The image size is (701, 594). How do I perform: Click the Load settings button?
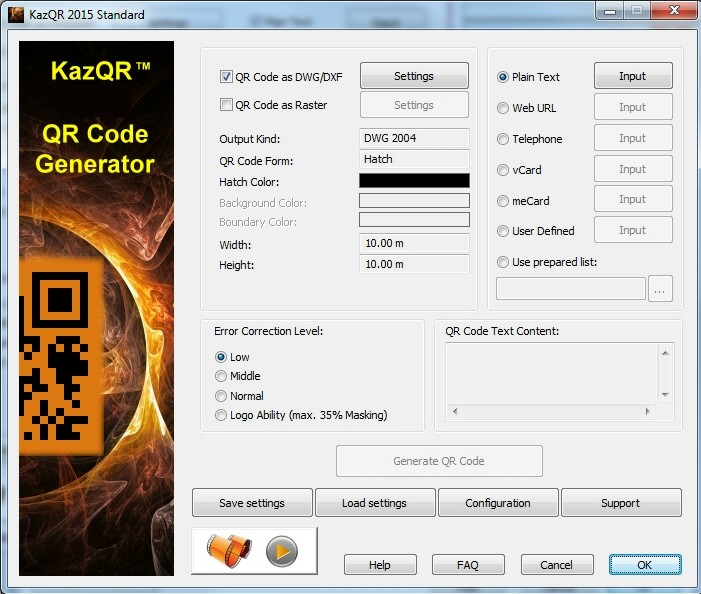tap(375, 503)
